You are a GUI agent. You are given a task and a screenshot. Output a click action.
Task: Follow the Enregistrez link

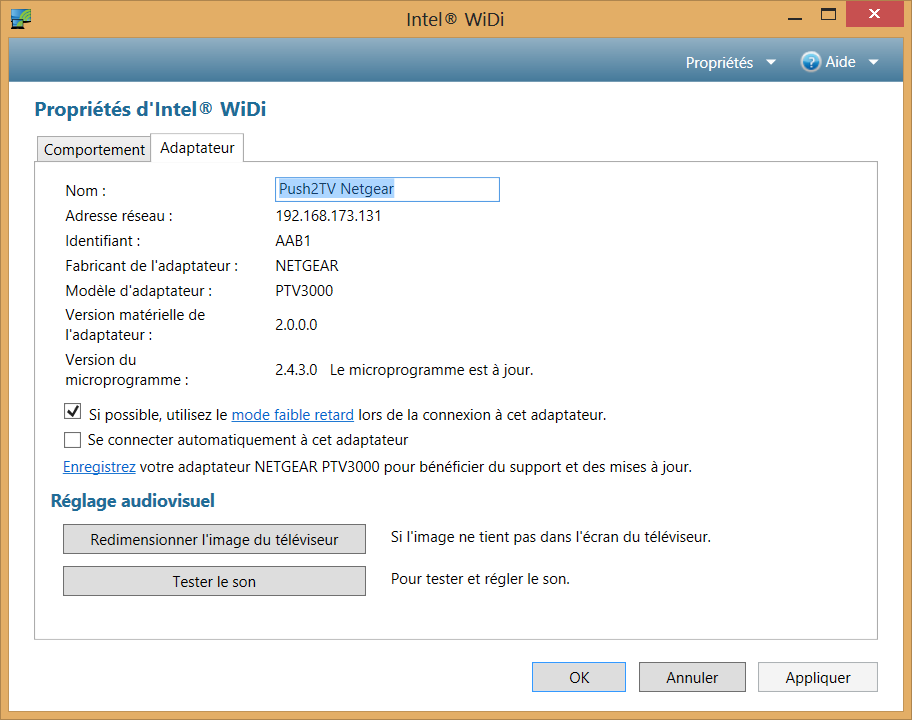click(99, 466)
